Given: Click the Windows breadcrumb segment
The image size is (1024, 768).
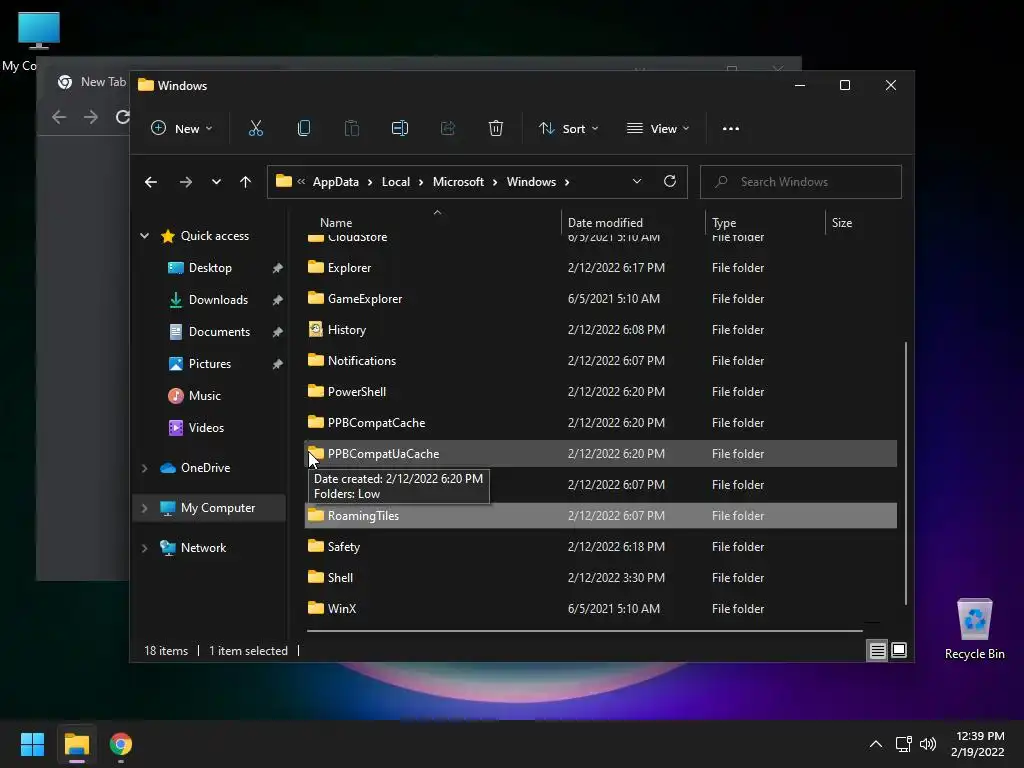Looking at the screenshot, I should pyautogui.click(x=532, y=182).
